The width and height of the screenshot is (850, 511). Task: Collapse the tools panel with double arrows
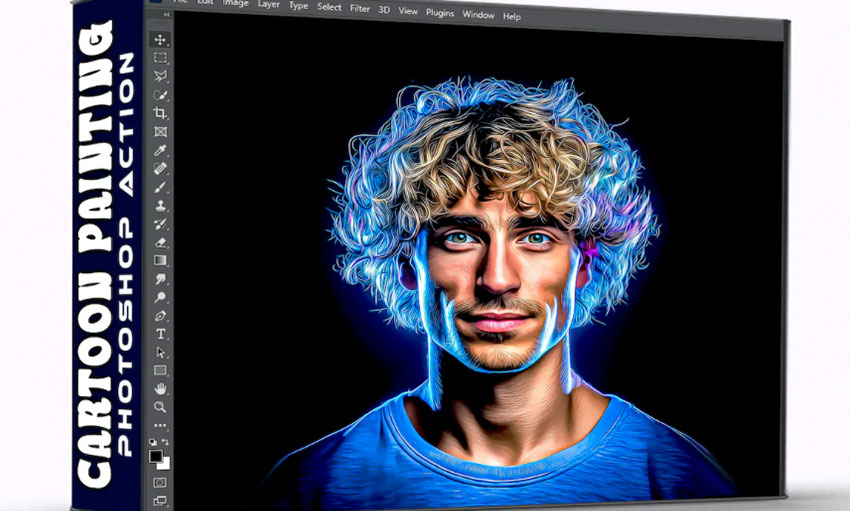(166, 15)
